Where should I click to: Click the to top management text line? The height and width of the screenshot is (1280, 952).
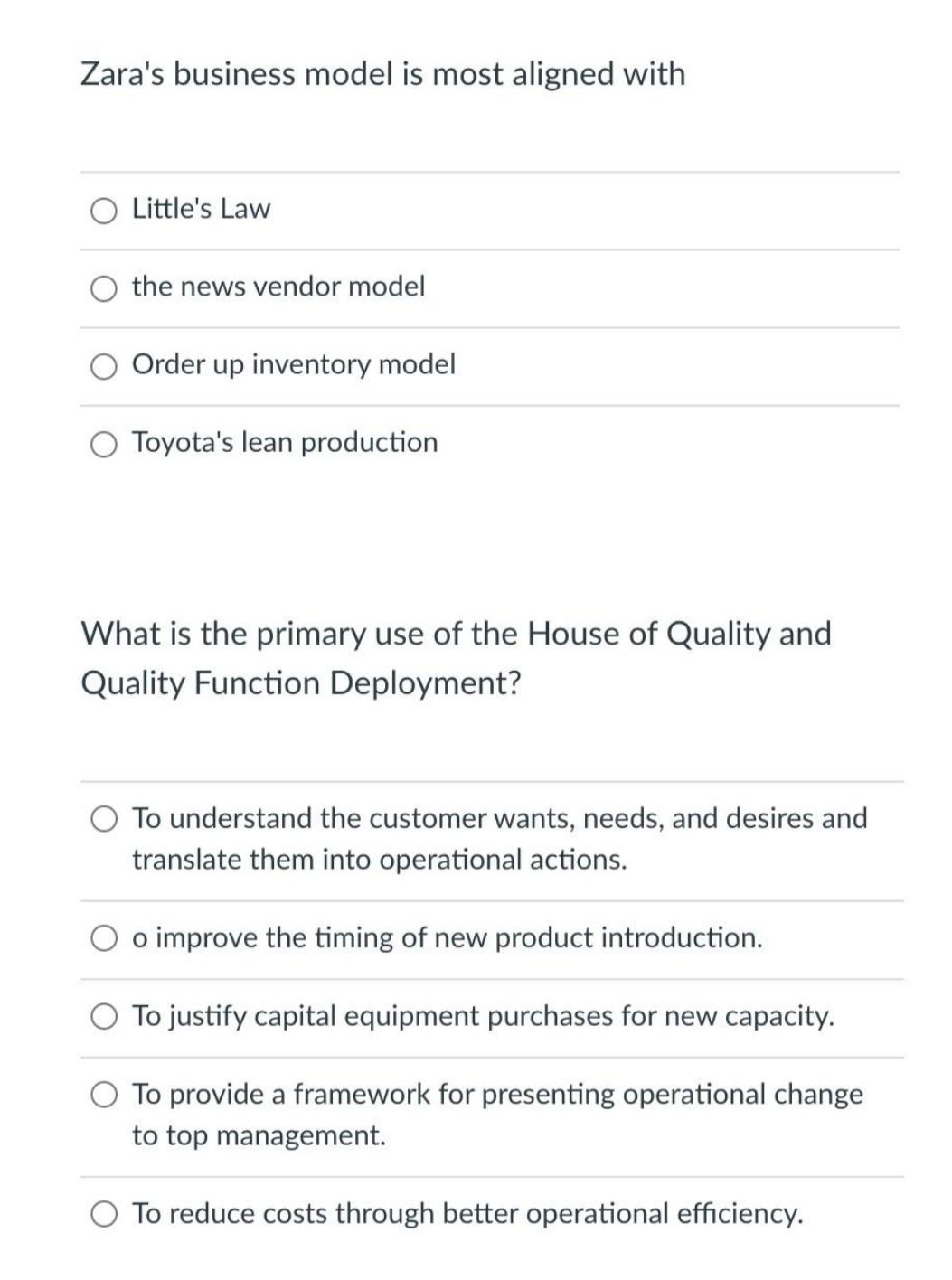point(260,1136)
